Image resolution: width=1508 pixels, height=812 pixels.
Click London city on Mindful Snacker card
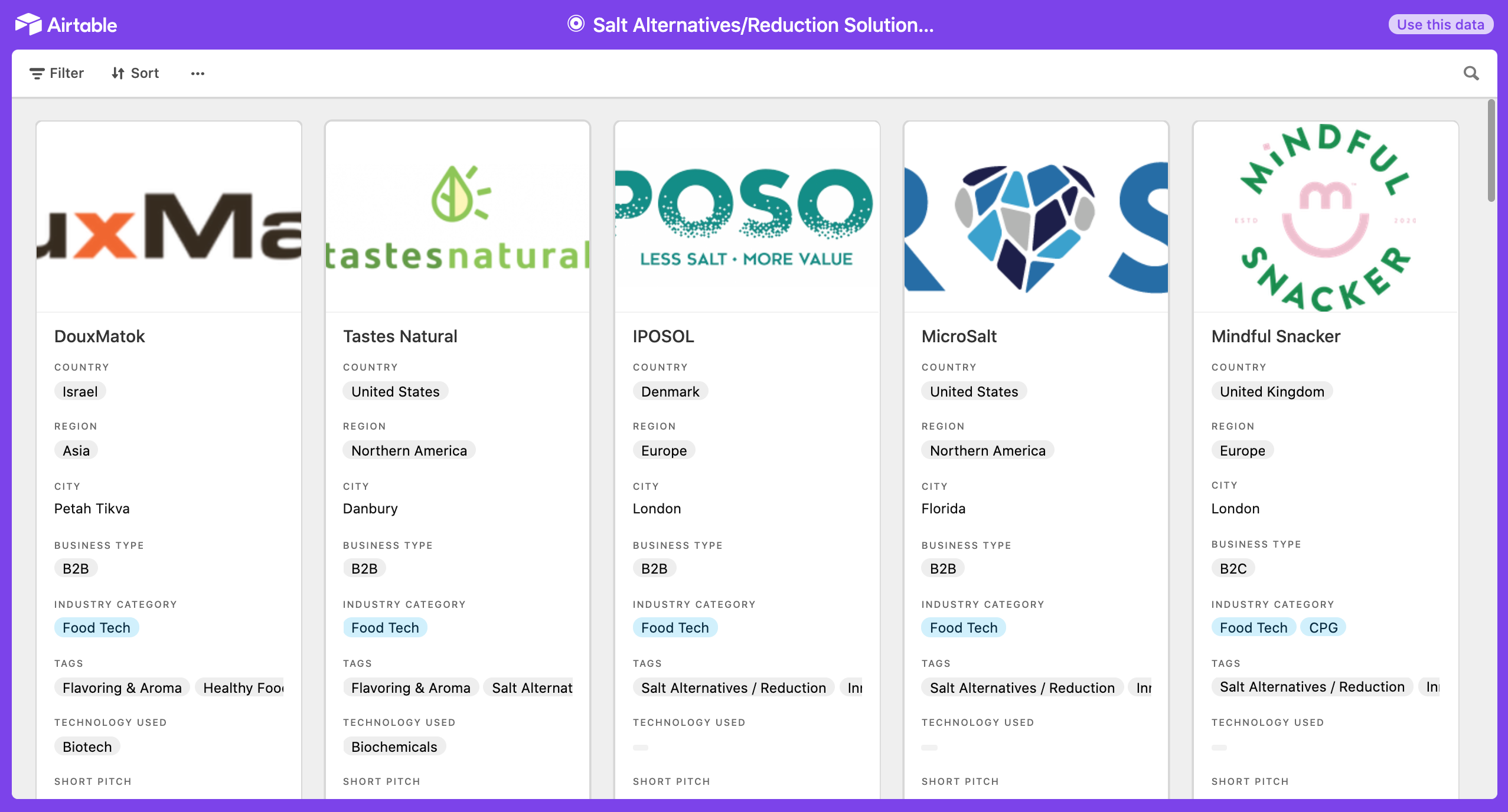click(x=1235, y=508)
